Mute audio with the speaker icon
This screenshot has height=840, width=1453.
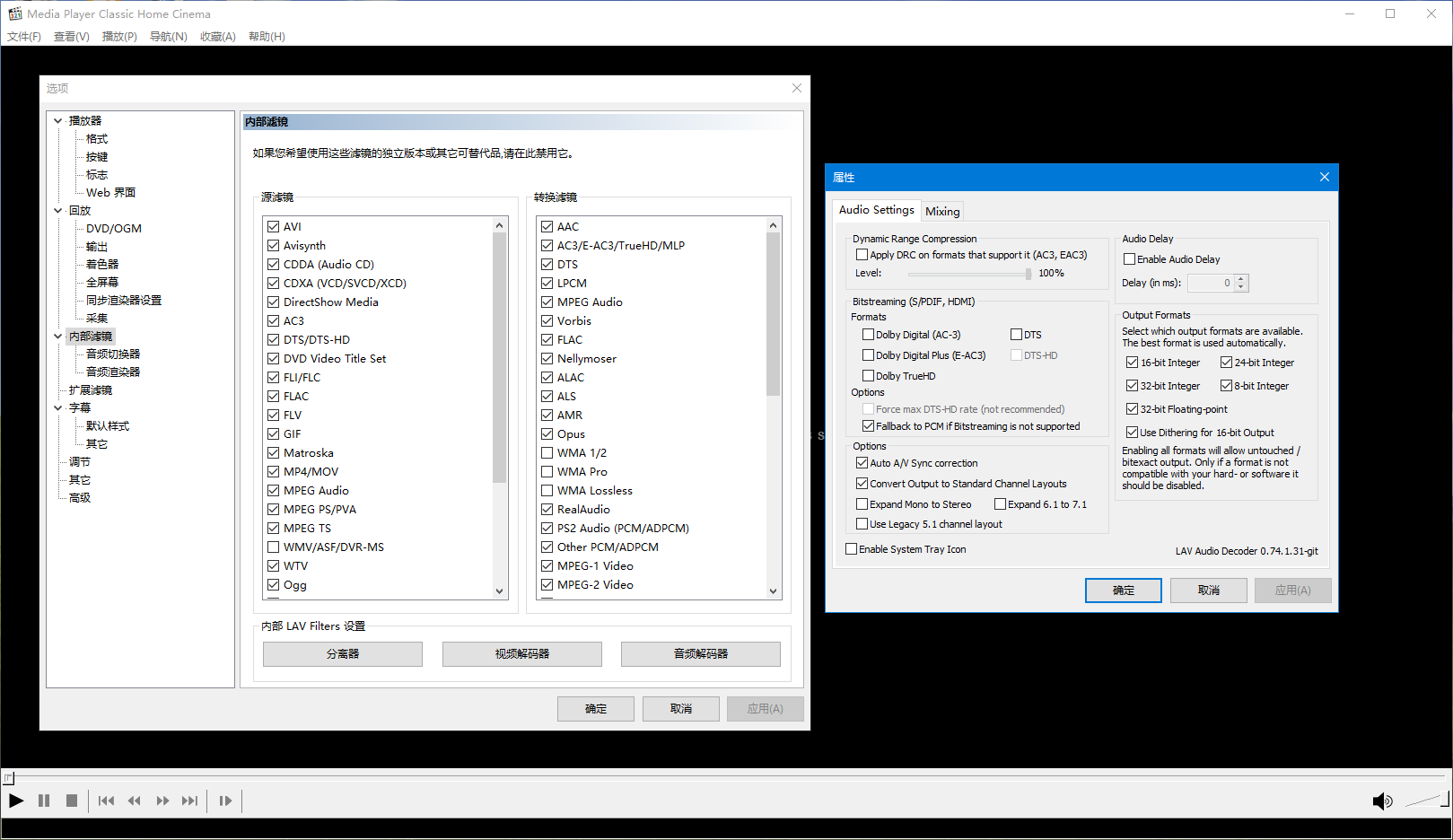pyautogui.click(x=1381, y=801)
